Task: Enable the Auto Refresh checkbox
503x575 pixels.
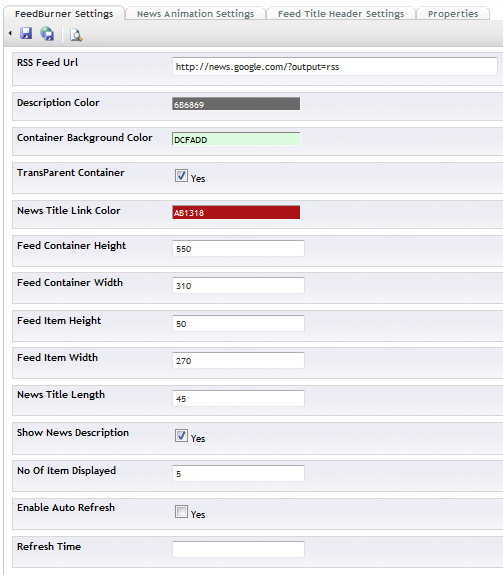Action: [x=181, y=512]
